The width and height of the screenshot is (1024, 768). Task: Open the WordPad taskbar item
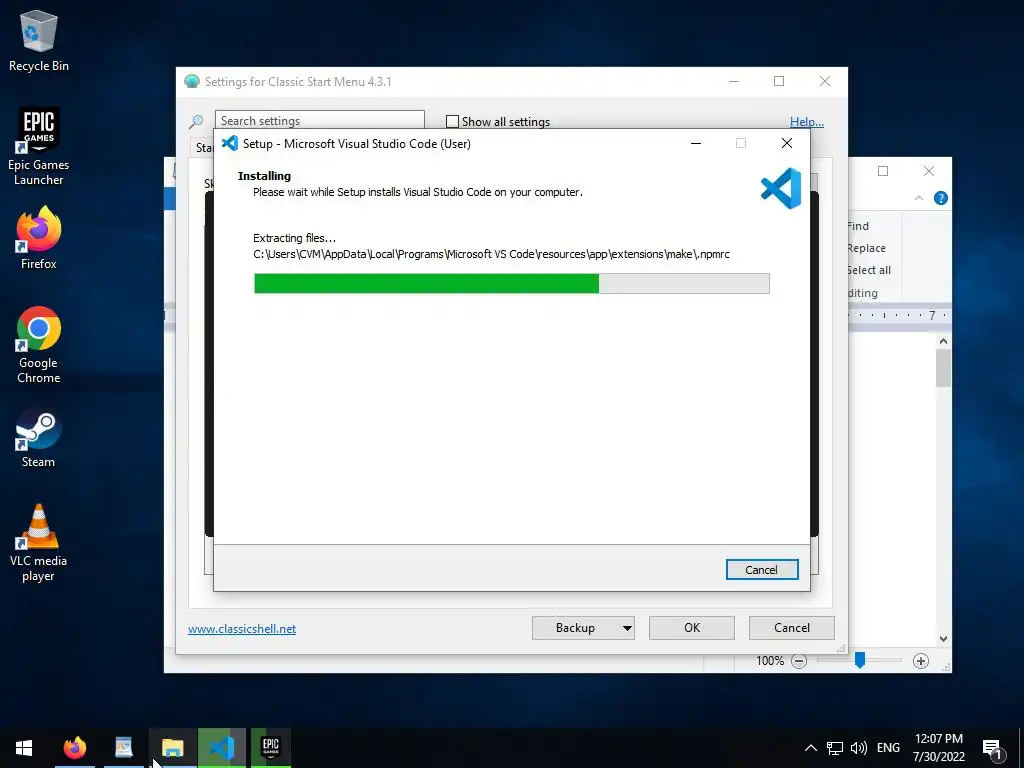tap(123, 748)
